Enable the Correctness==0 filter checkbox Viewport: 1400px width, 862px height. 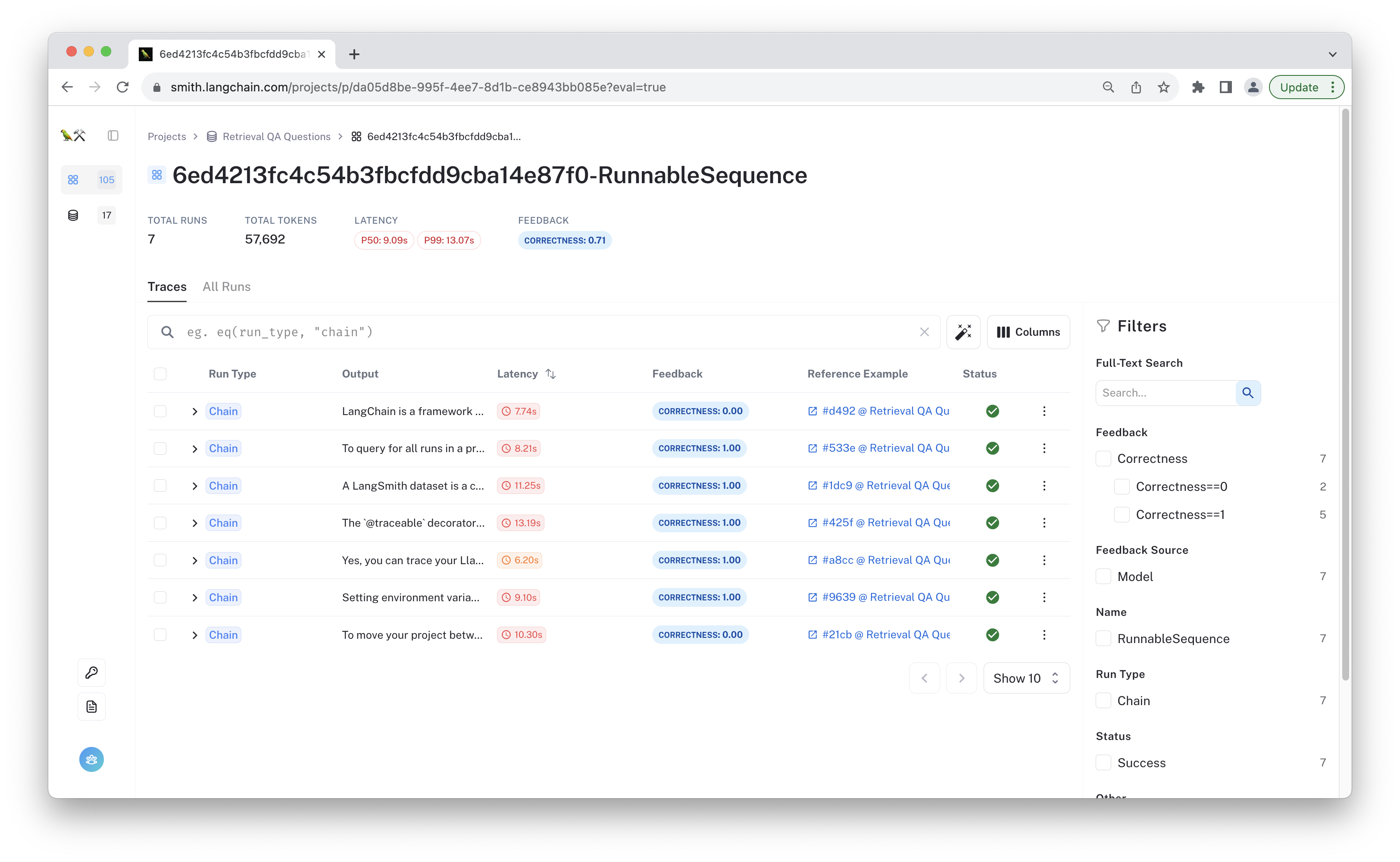1122,486
